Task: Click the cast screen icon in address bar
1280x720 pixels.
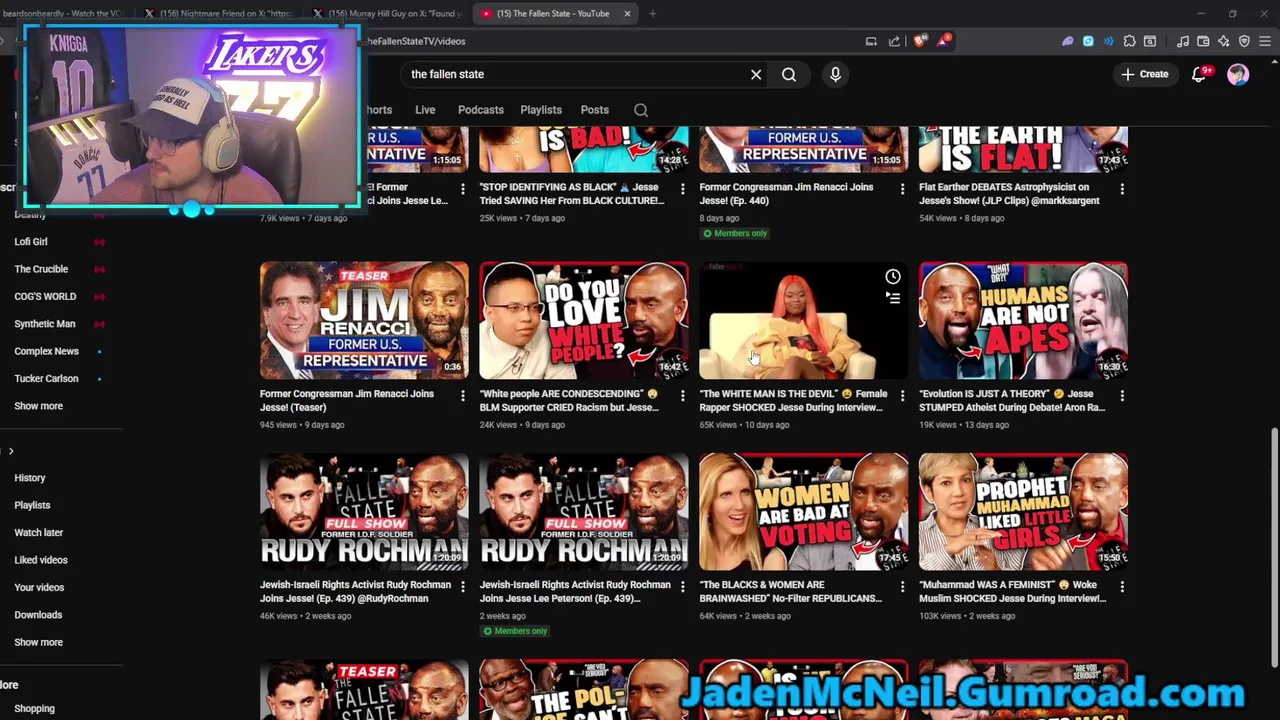Action: (871, 41)
